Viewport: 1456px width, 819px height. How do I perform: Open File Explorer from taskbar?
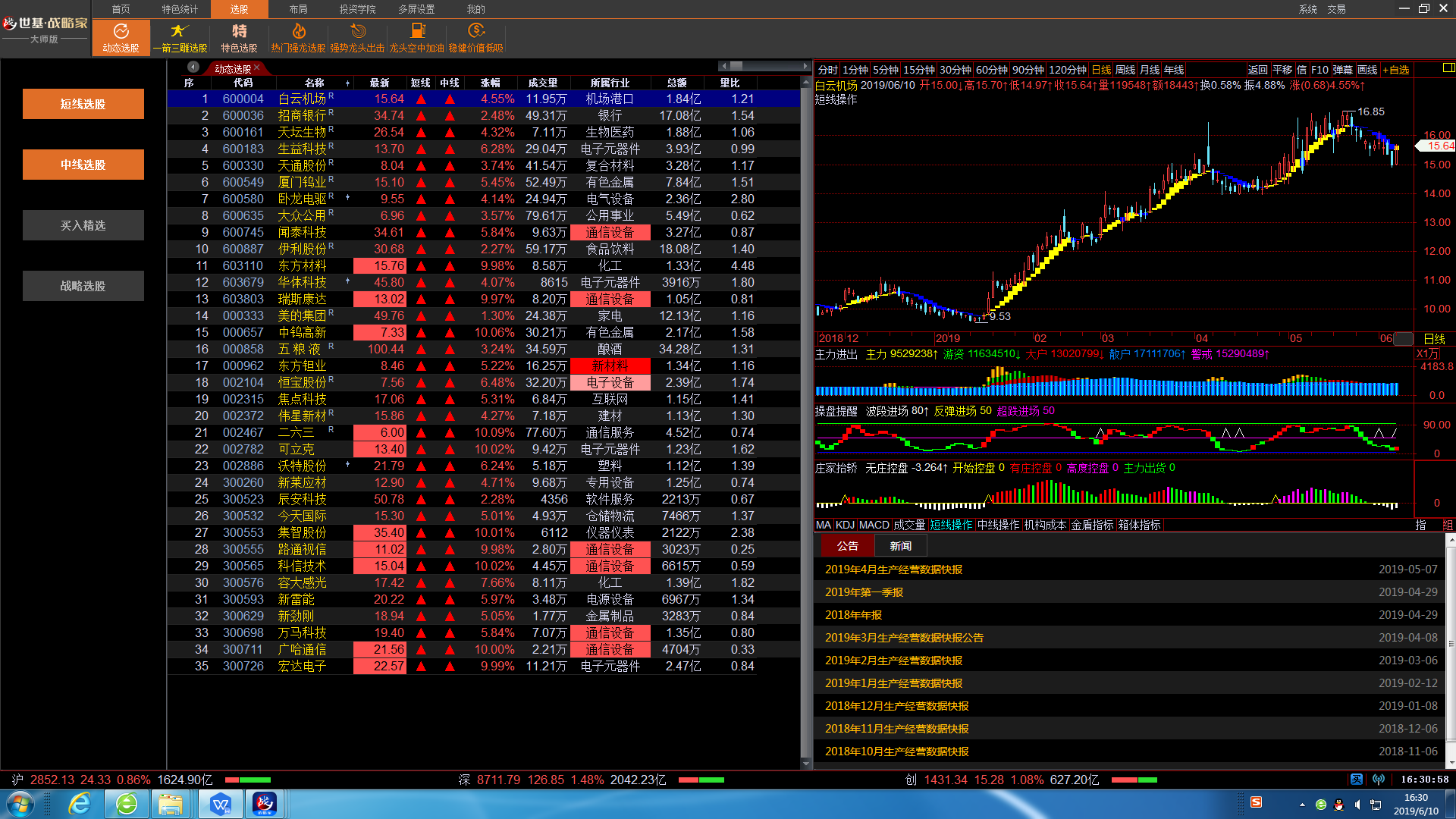point(171,804)
